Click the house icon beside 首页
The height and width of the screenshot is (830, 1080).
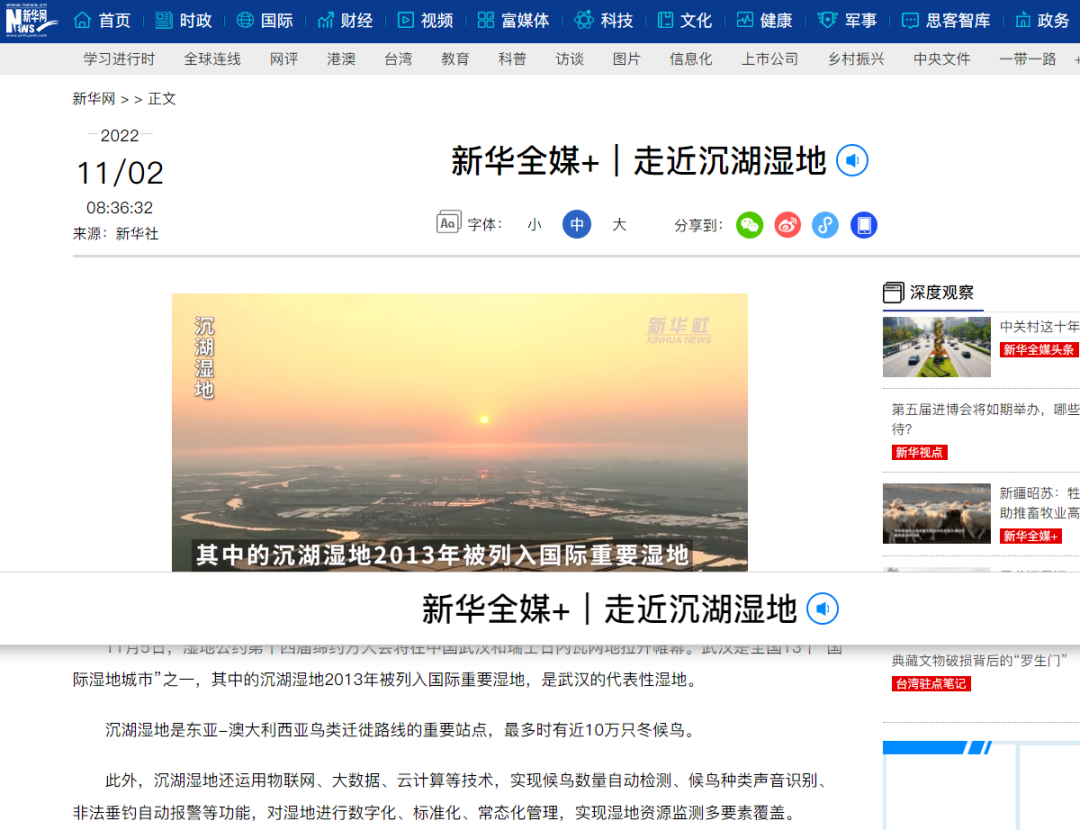point(82,20)
